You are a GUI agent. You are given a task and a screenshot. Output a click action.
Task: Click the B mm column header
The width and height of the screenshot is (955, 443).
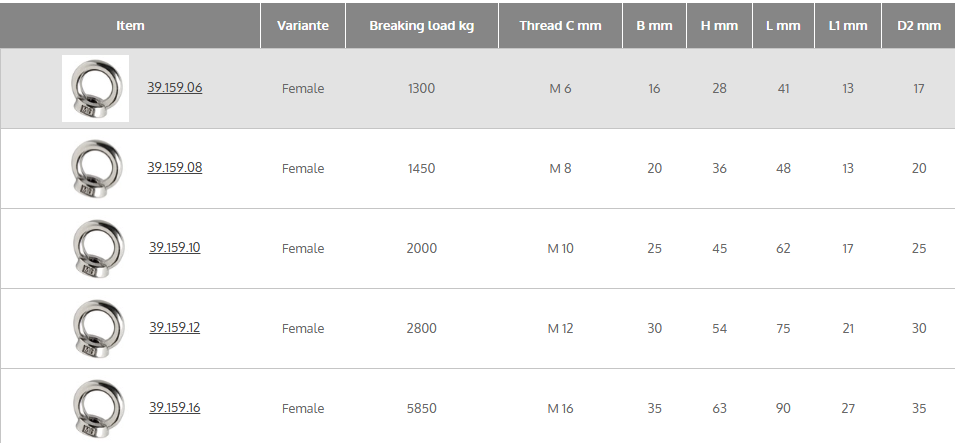[654, 25]
